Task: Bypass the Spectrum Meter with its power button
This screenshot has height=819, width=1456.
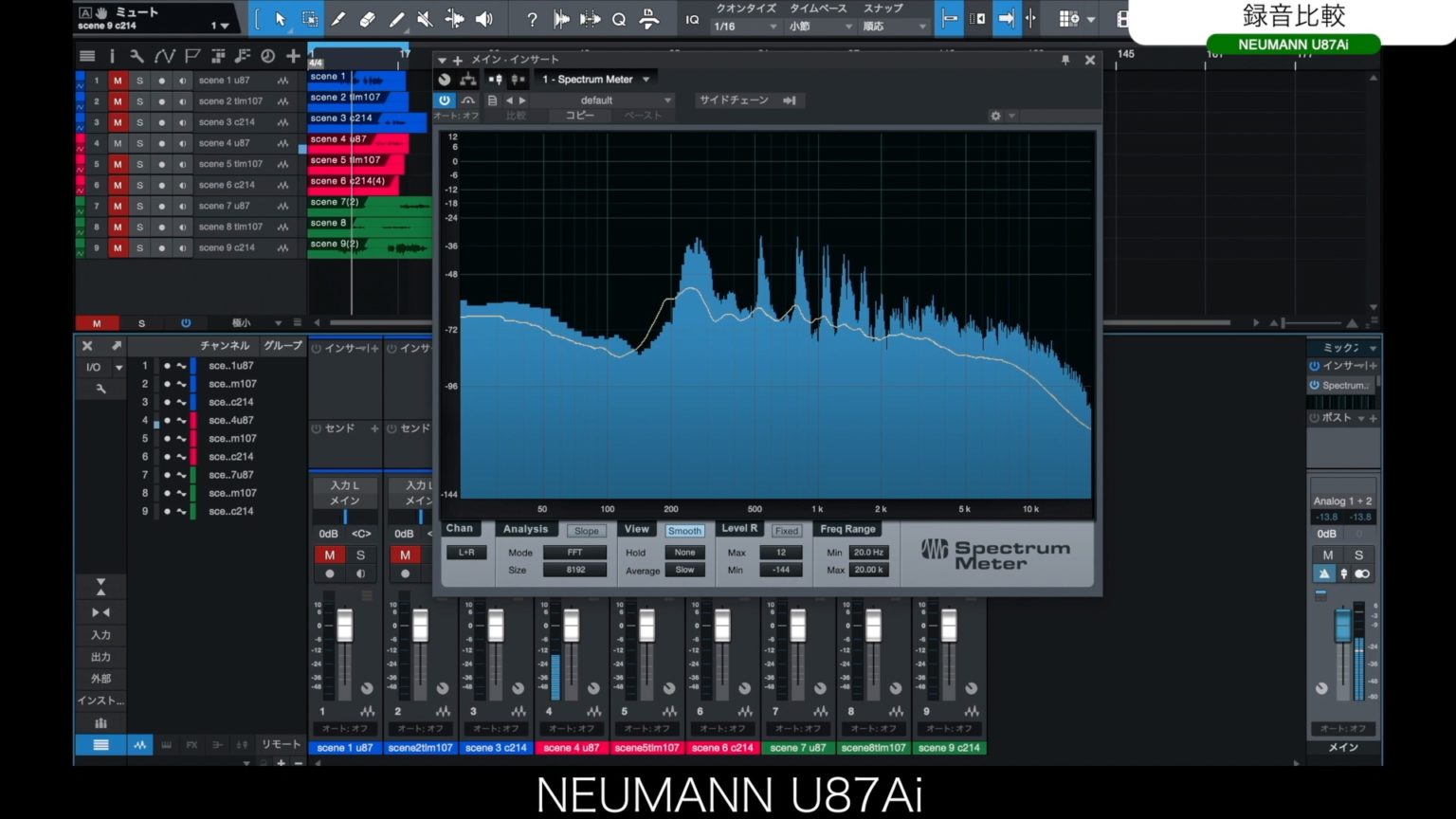Action: tap(443, 100)
